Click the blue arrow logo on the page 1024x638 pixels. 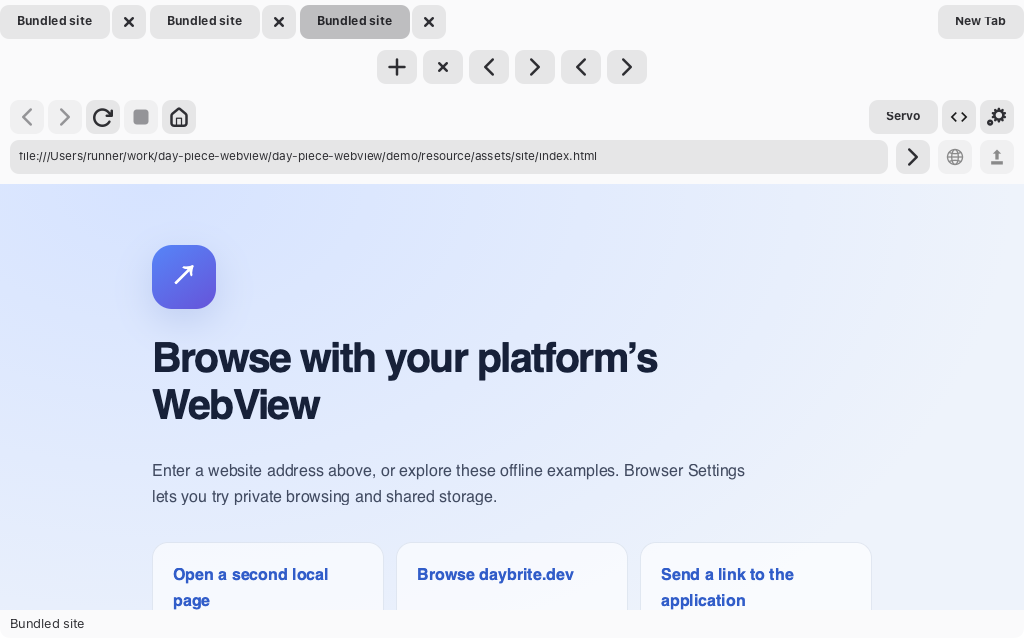tap(184, 277)
